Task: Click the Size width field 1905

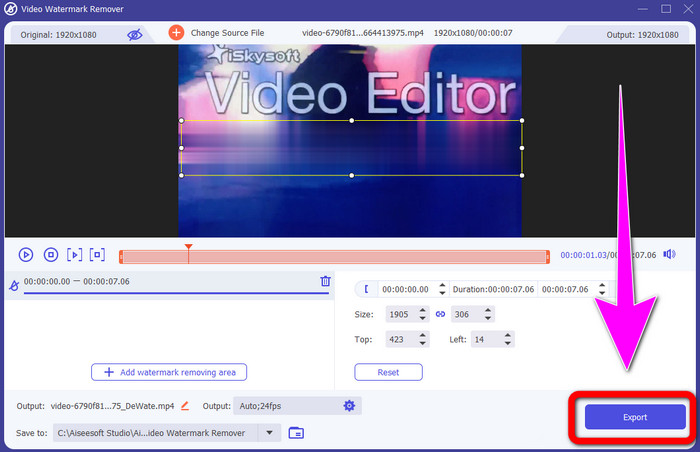Action: [x=401, y=314]
